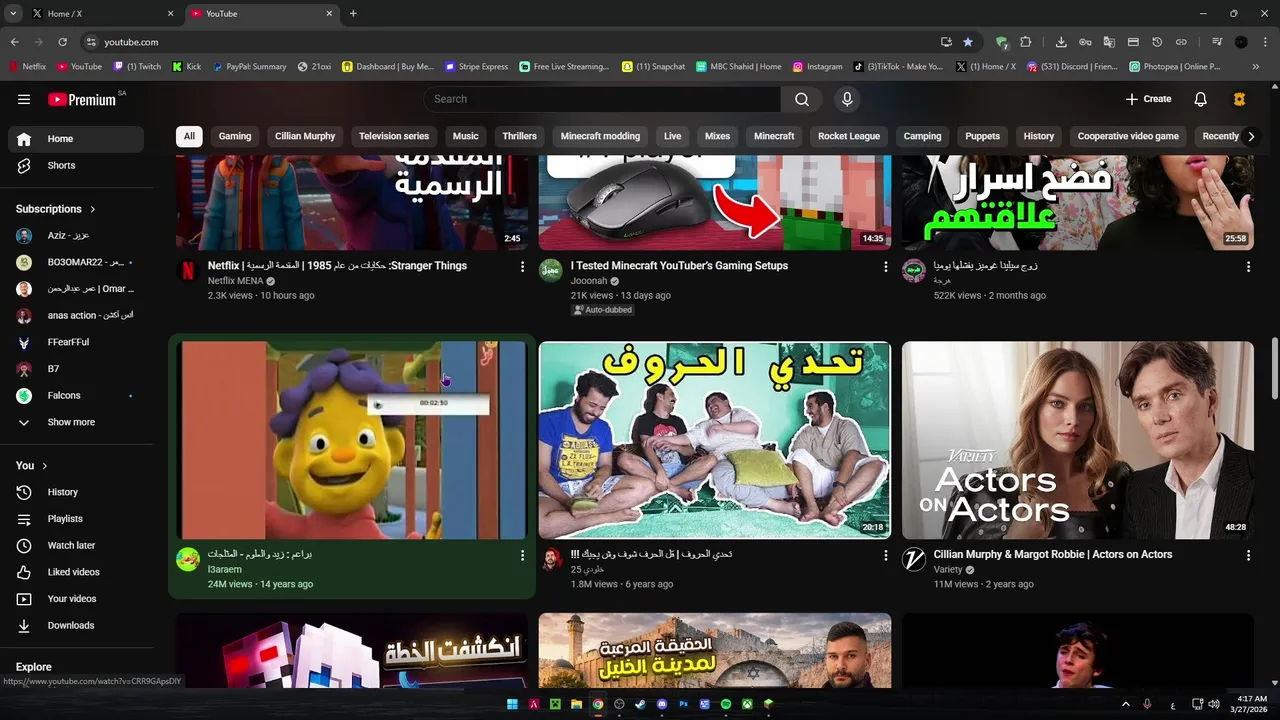Play the Actors on Actors thumbnail

click(1078, 441)
